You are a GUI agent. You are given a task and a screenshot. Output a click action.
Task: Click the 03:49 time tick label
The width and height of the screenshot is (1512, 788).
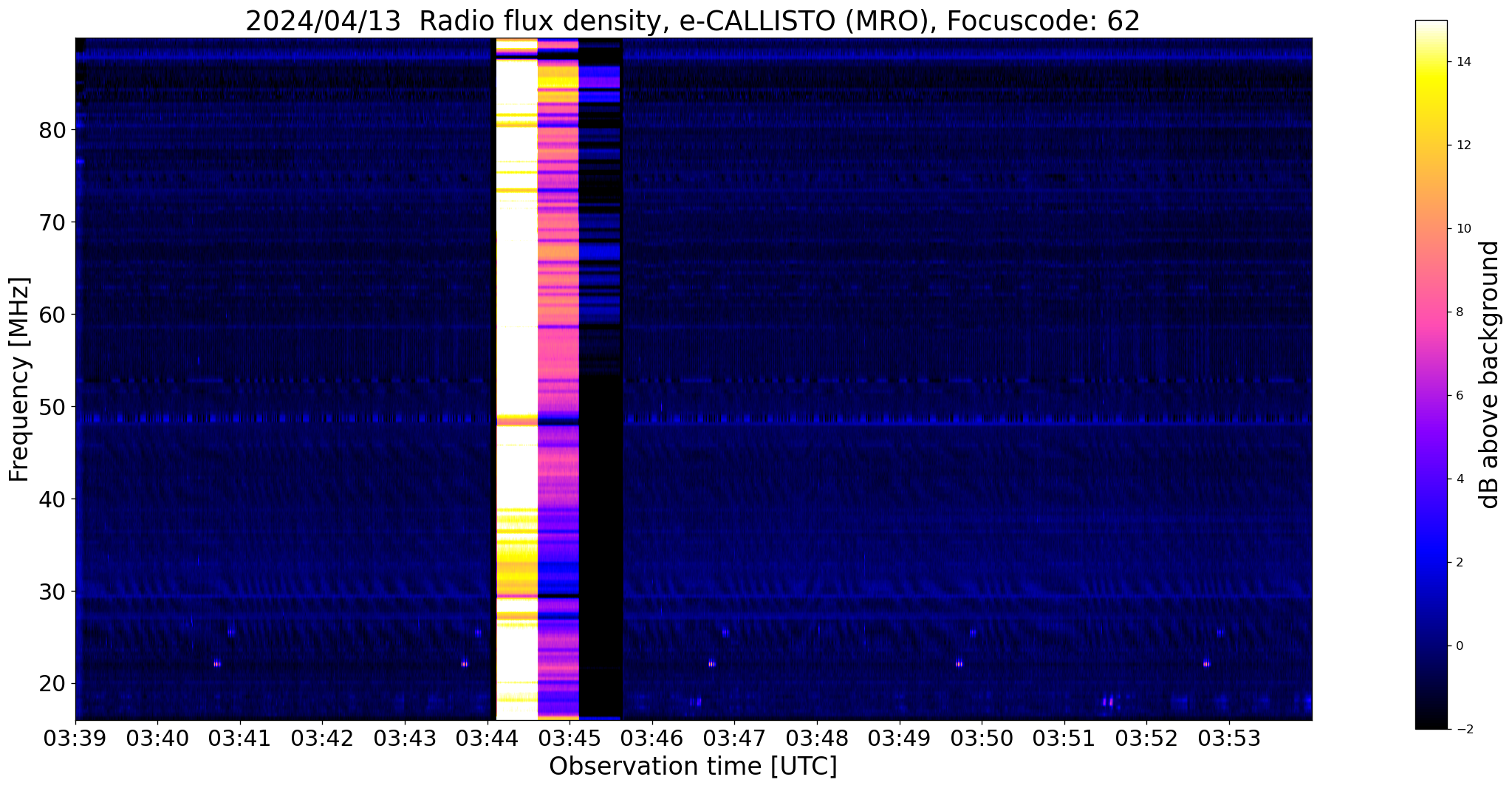point(900,739)
